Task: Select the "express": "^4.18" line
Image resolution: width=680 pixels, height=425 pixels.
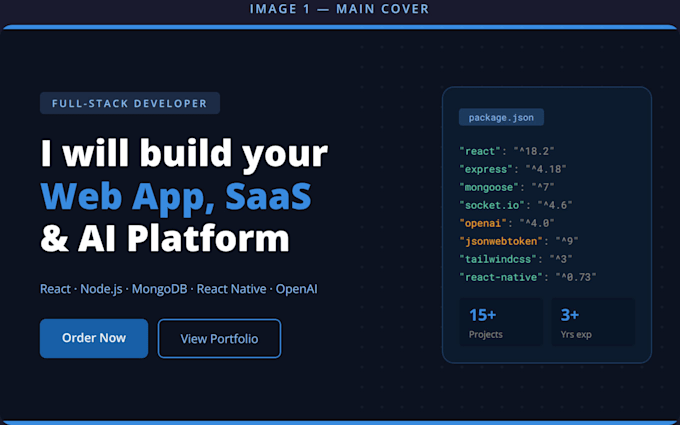Action: pyautogui.click(x=513, y=169)
